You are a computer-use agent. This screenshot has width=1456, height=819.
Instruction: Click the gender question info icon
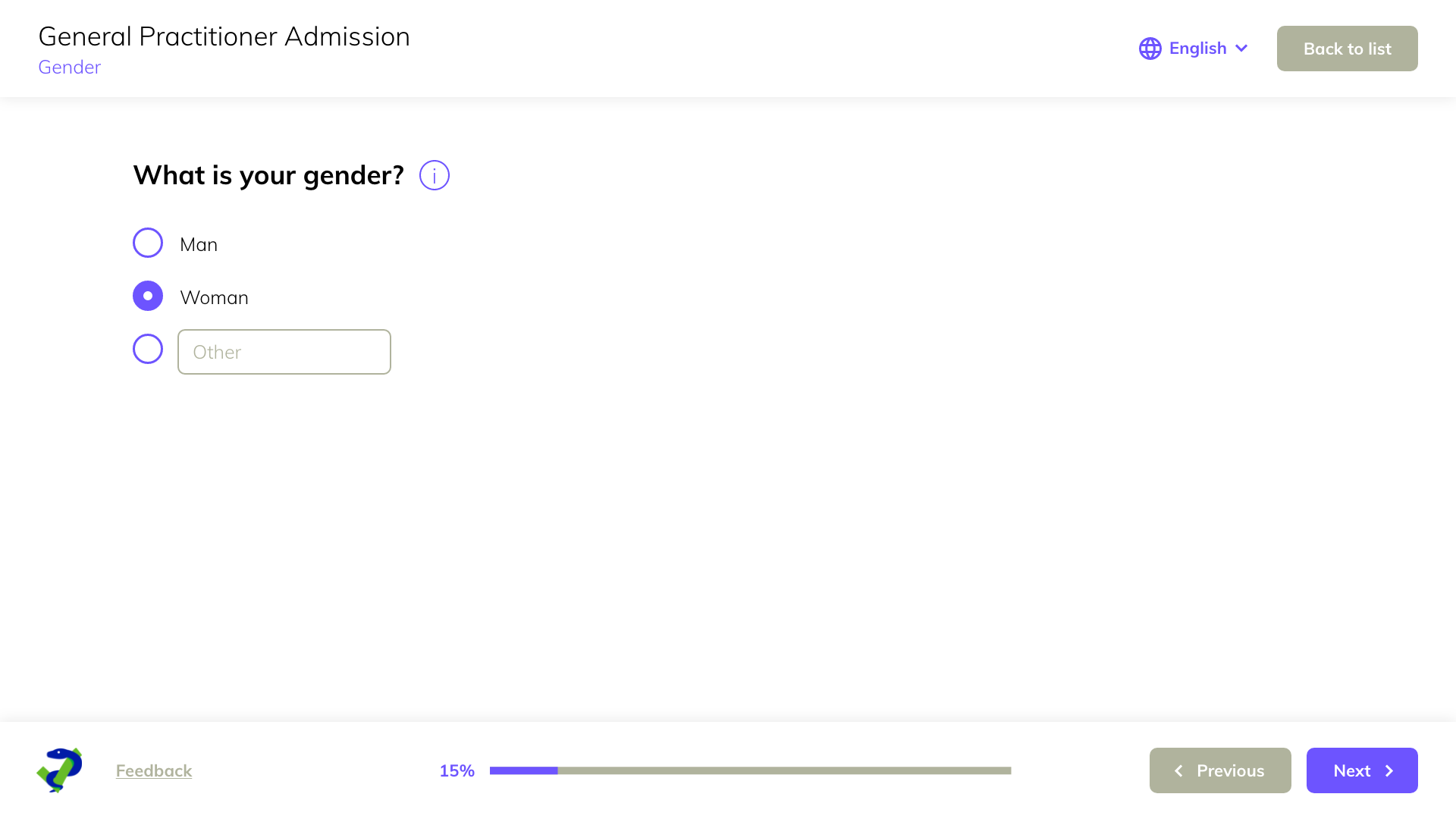tap(435, 175)
